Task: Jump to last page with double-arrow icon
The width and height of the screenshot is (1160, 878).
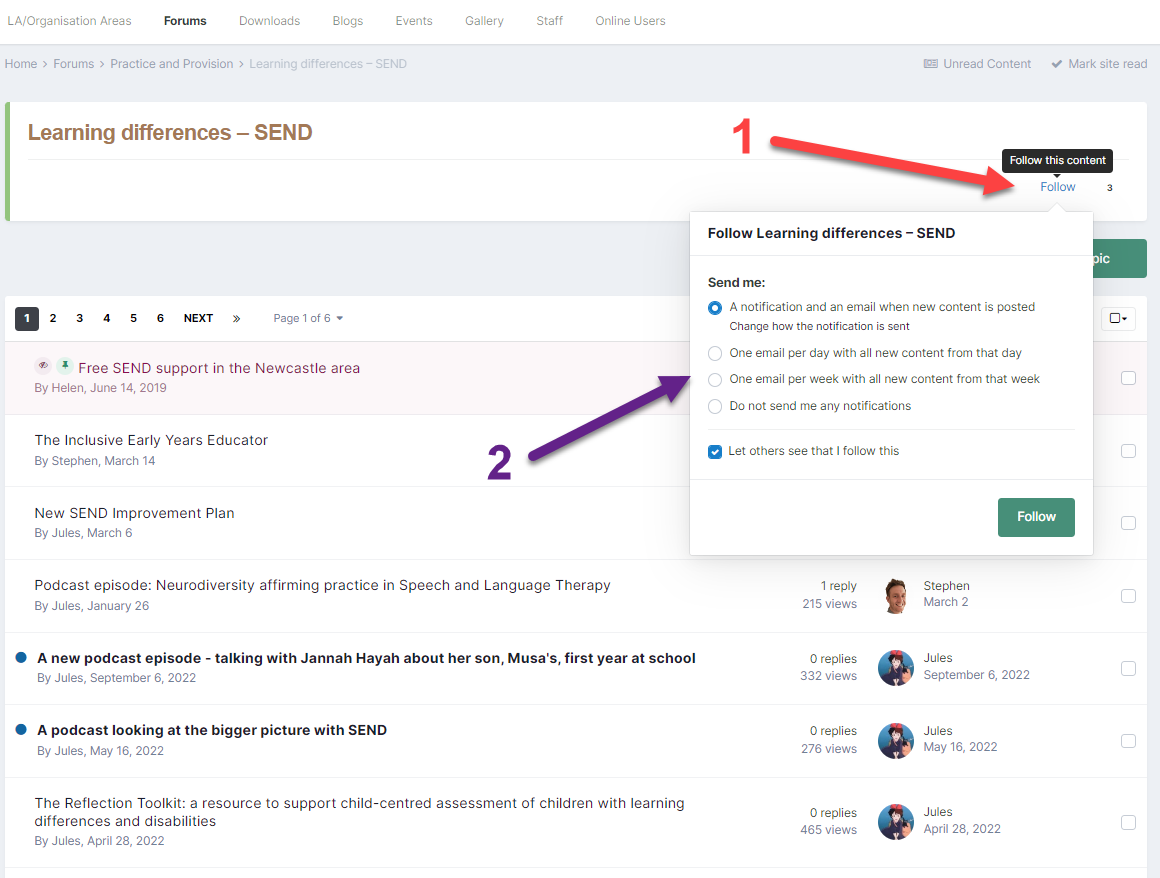Action: click(236, 318)
